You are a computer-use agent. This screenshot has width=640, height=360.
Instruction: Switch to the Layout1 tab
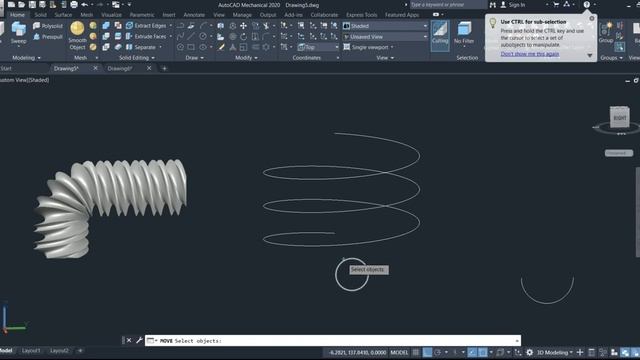click(31, 351)
